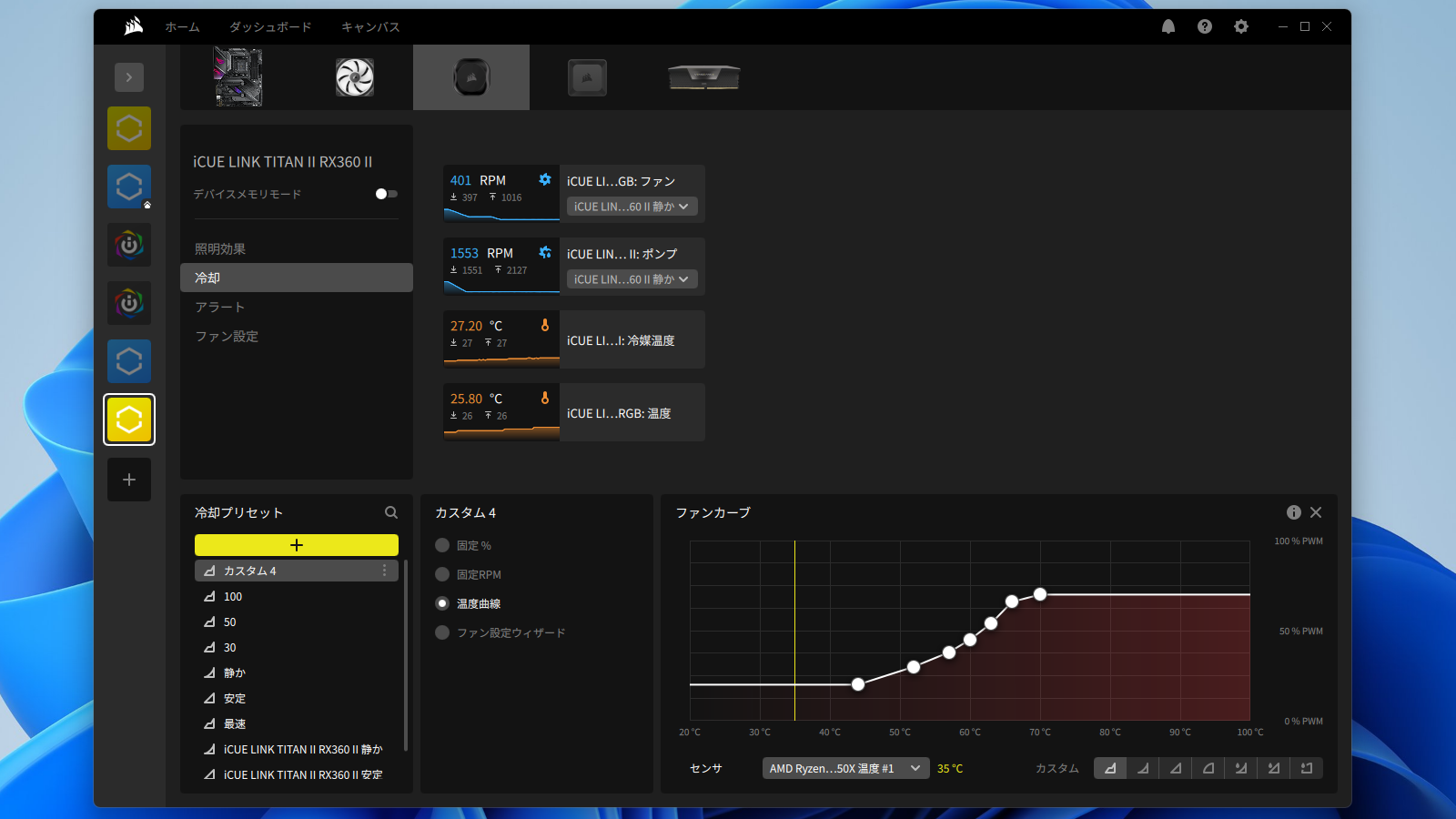The height and width of the screenshot is (819, 1456).
Task: Open the ホーム tab
Action: click(x=182, y=26)
